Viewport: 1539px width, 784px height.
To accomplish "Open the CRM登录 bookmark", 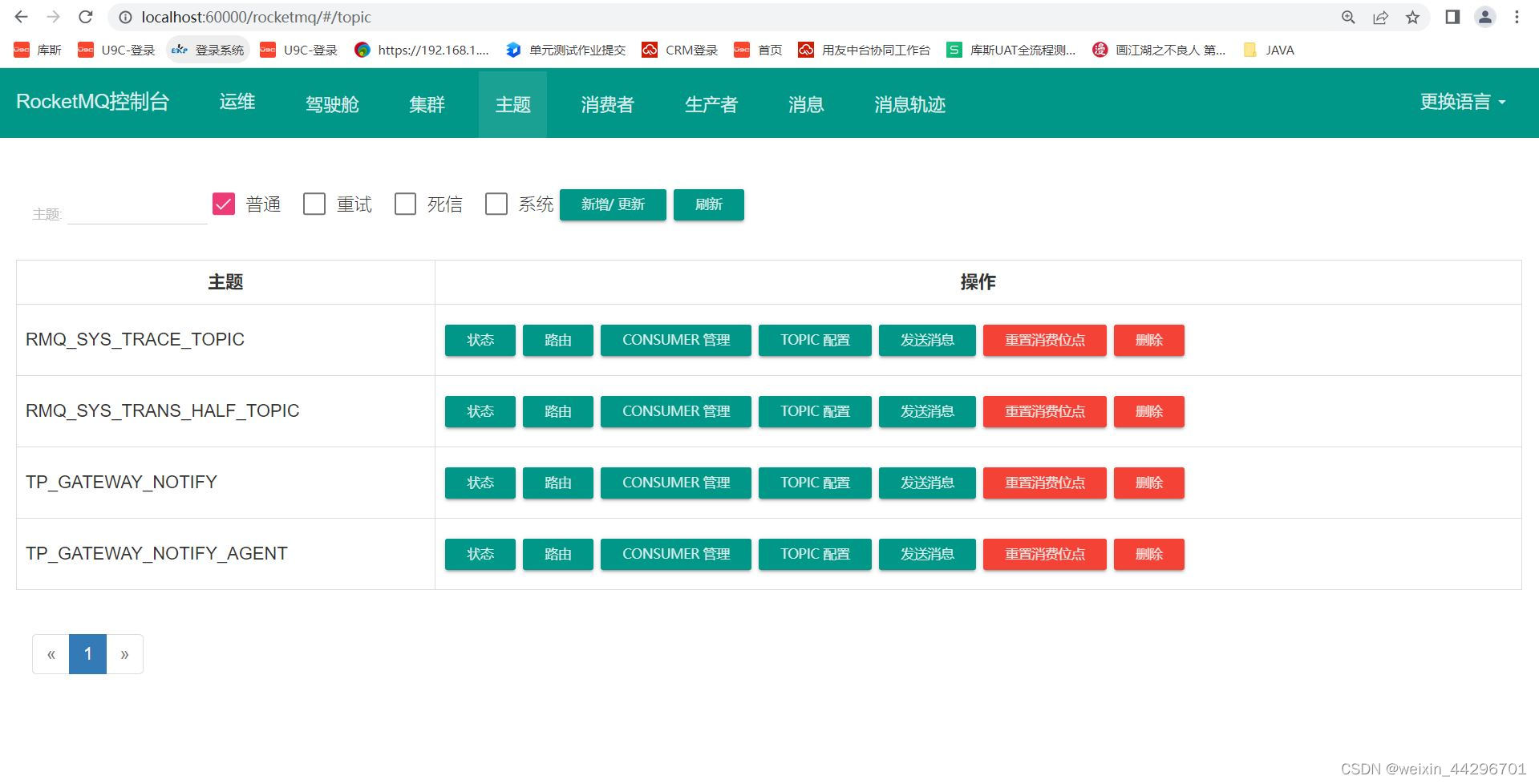I will (680, 50).
